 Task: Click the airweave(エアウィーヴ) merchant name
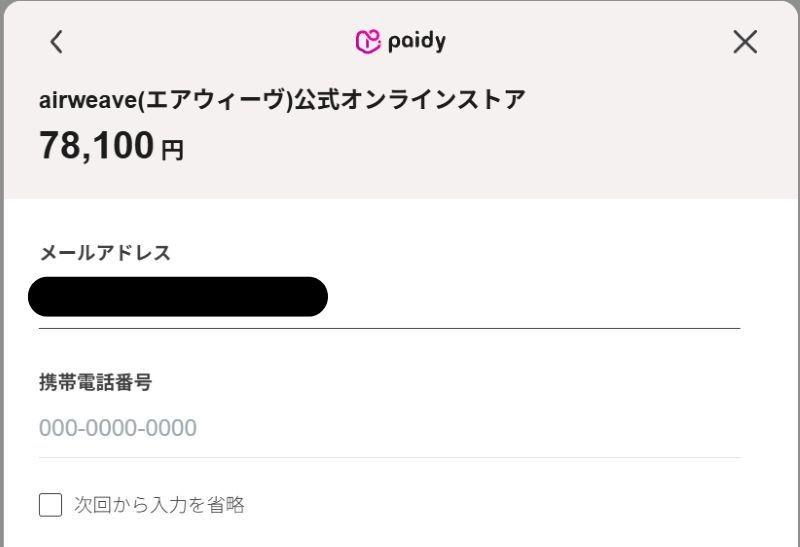click(165, 100)
